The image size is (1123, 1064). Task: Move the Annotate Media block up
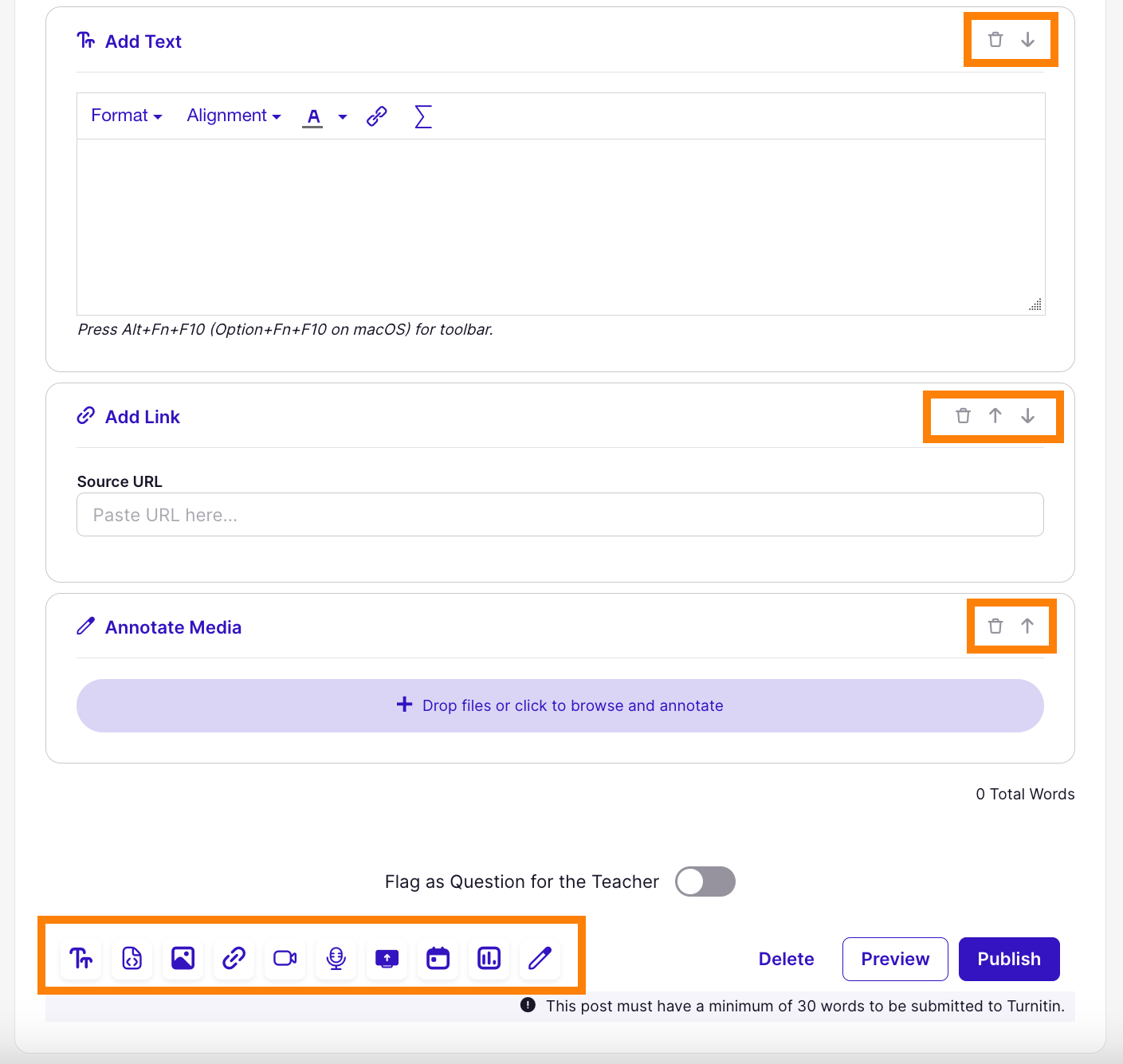click(x=1027, y=626)
